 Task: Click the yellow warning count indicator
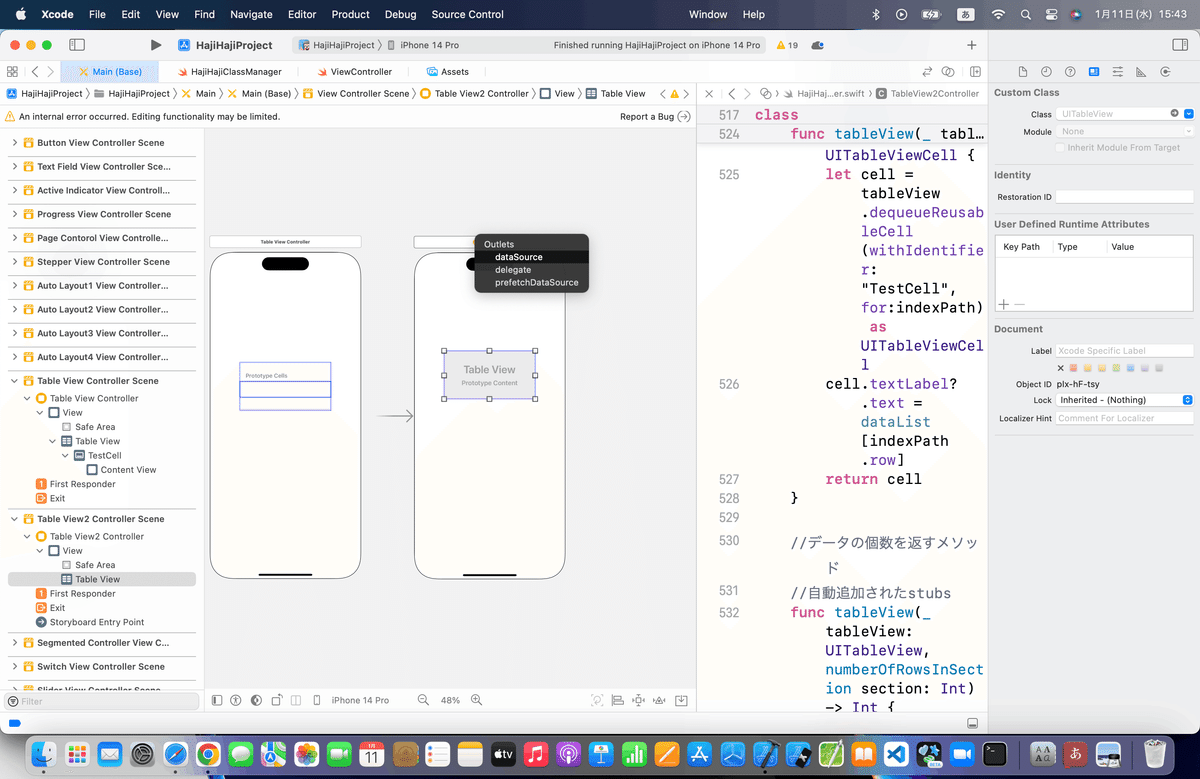(787, 45)
